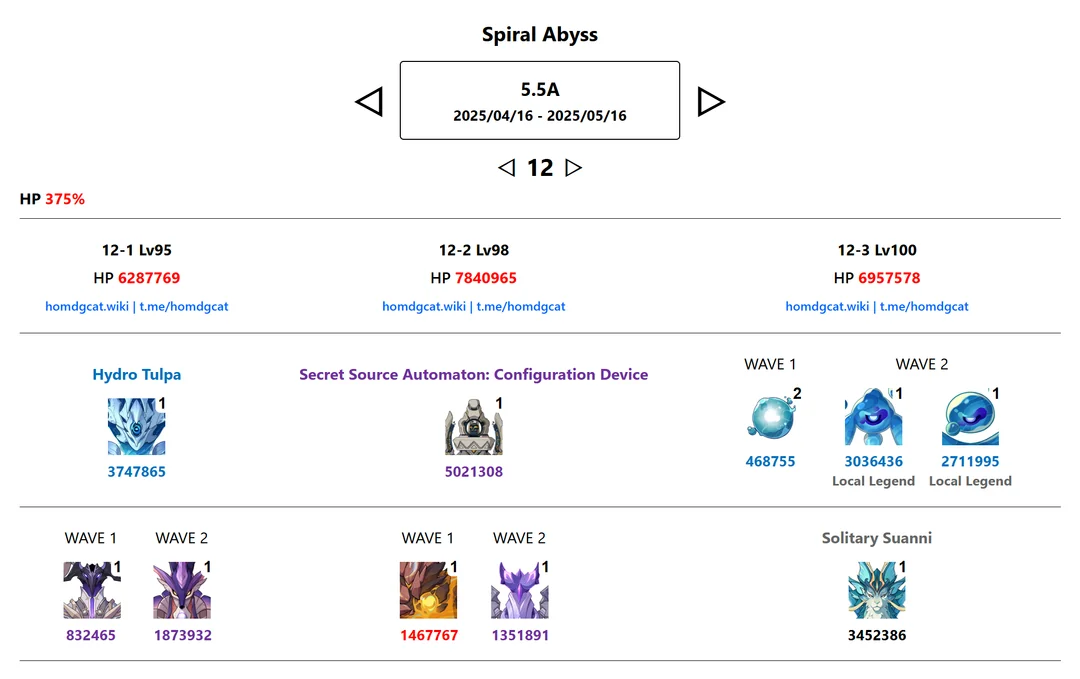
Task: Click Secret Source Automaton: Configuration Device title
Action: 473,375
